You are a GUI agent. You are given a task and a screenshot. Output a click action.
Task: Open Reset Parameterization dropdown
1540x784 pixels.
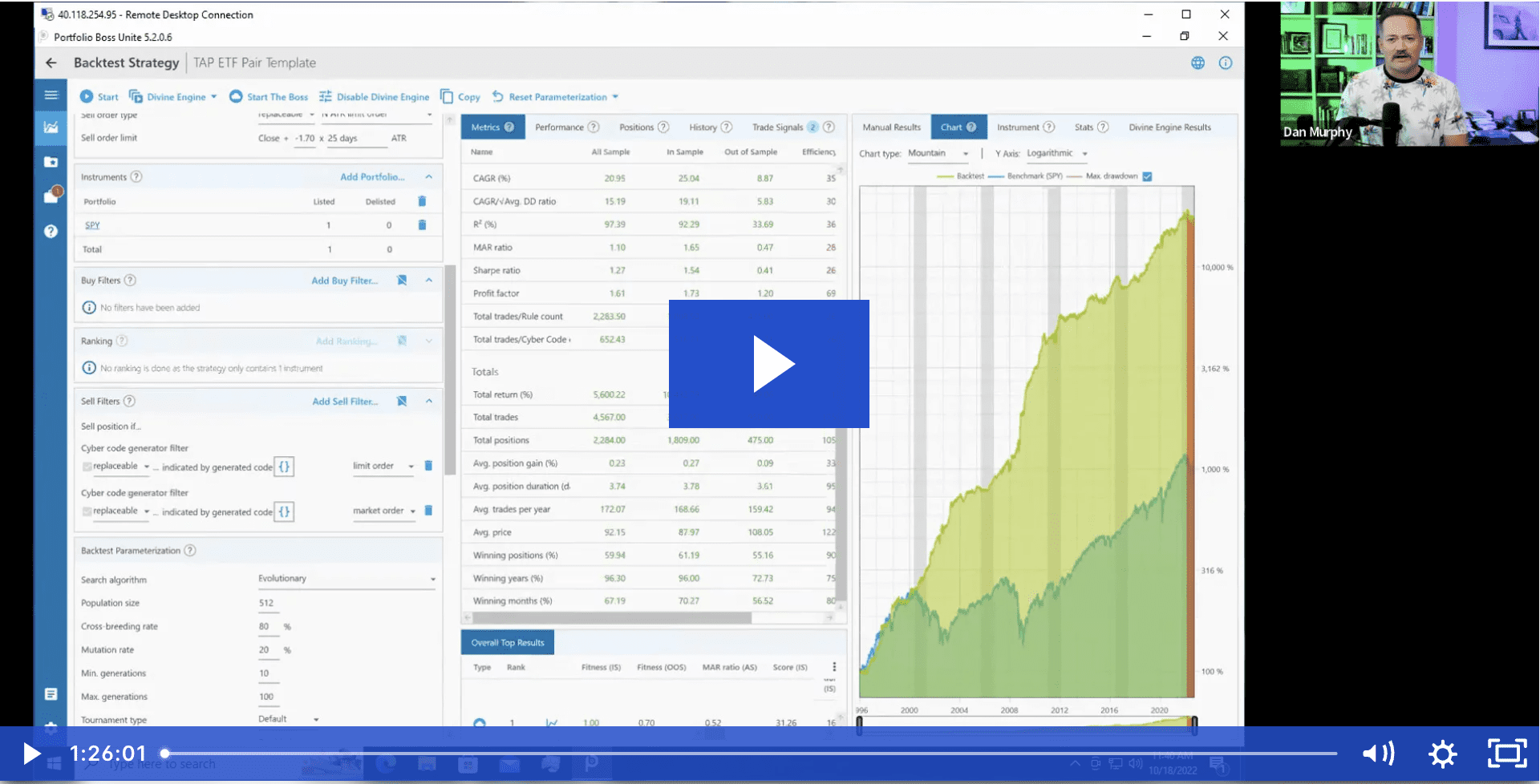click(555, 97)
